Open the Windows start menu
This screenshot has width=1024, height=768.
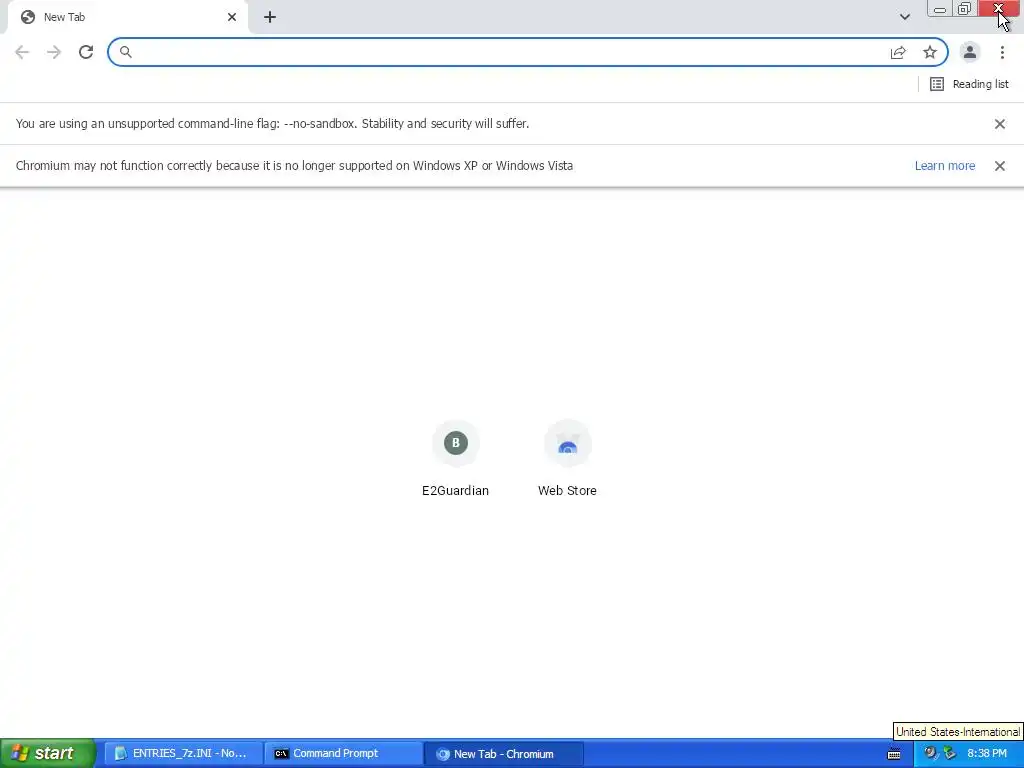pos(47,754)
